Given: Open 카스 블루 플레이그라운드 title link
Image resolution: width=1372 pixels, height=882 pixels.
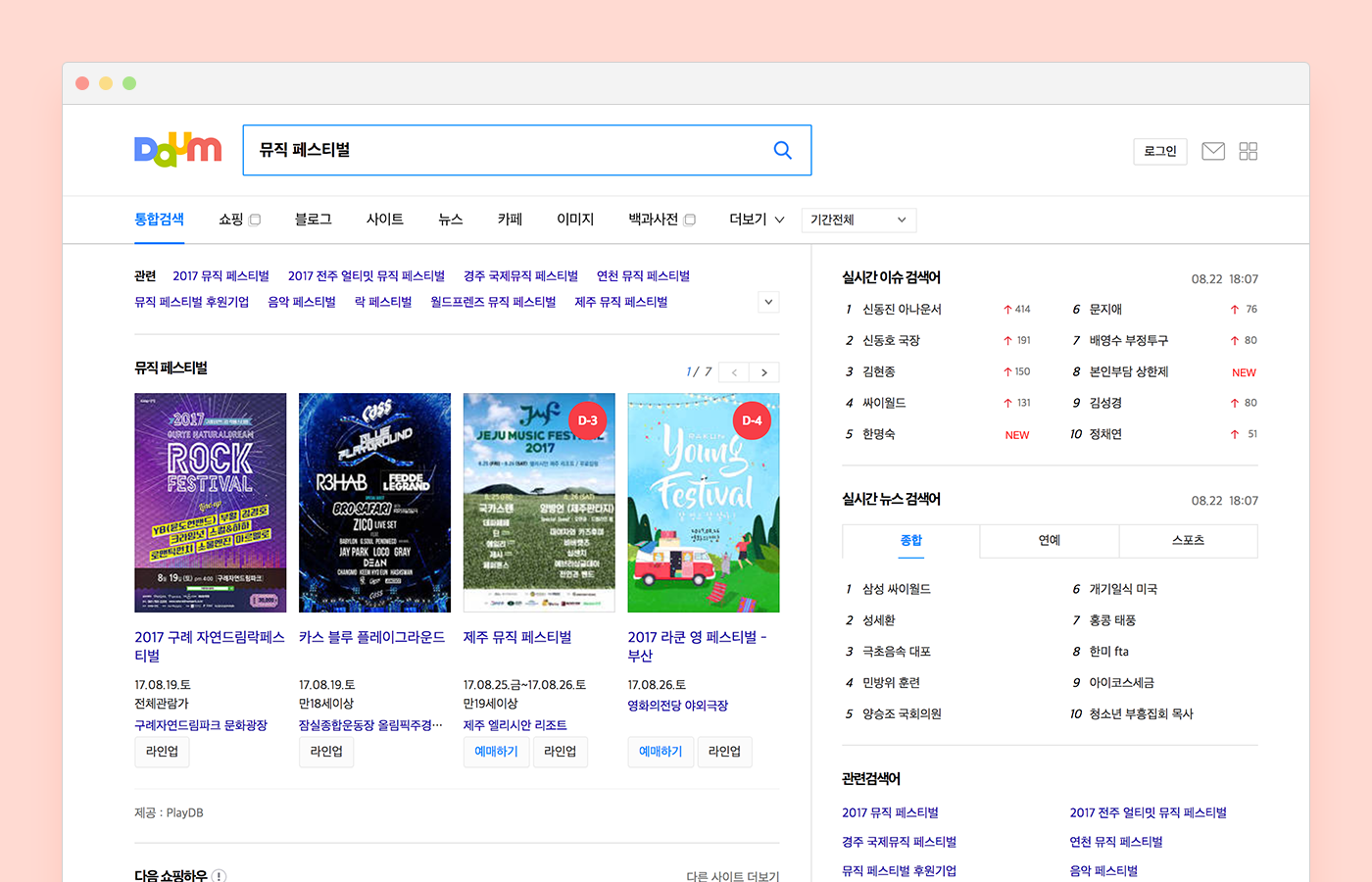Looking at the screenshot, I should (372, 637).
